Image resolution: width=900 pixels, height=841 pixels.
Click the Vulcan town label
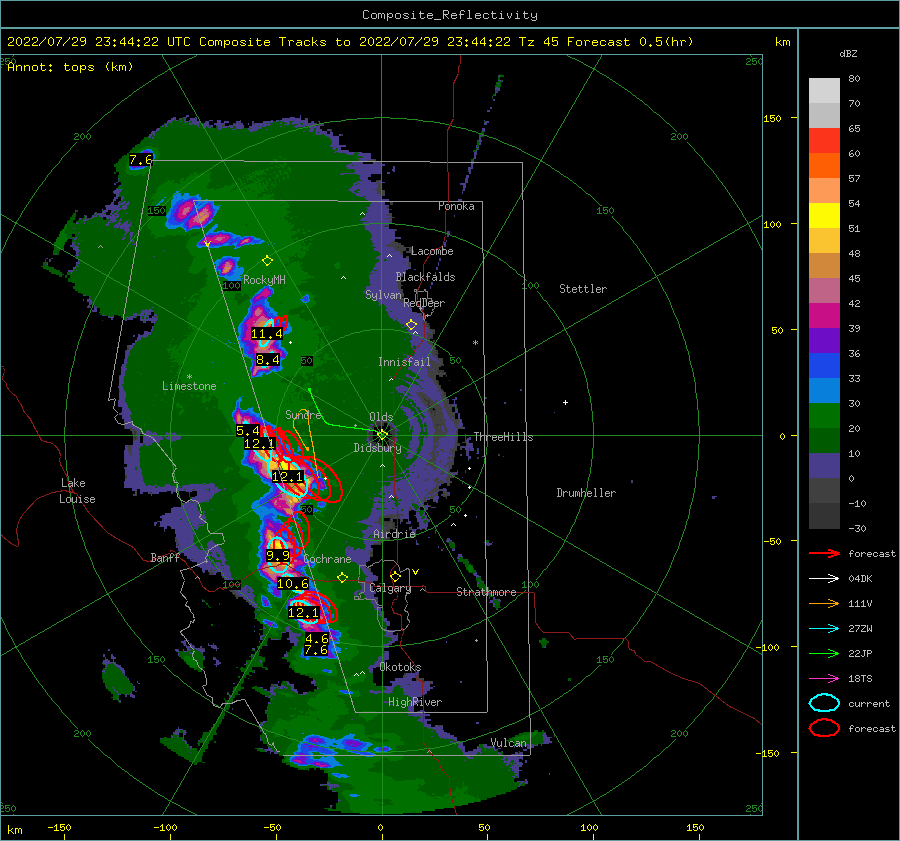[x=509, y=743]
